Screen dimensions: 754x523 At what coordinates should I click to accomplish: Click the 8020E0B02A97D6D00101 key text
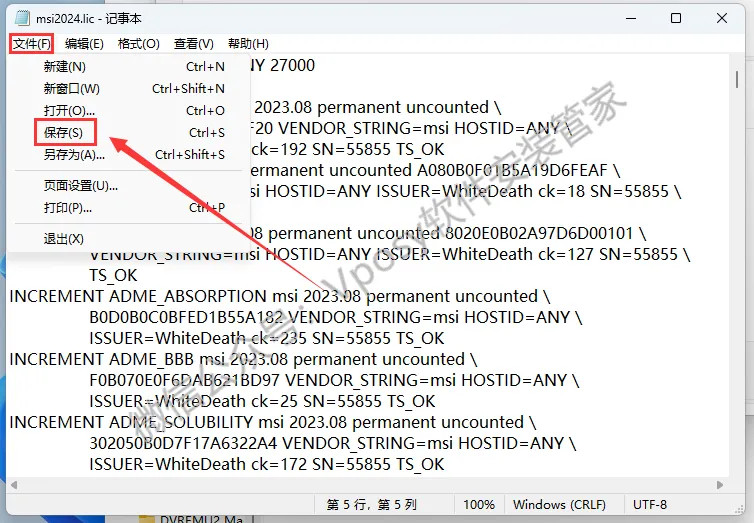click(539, 233)
